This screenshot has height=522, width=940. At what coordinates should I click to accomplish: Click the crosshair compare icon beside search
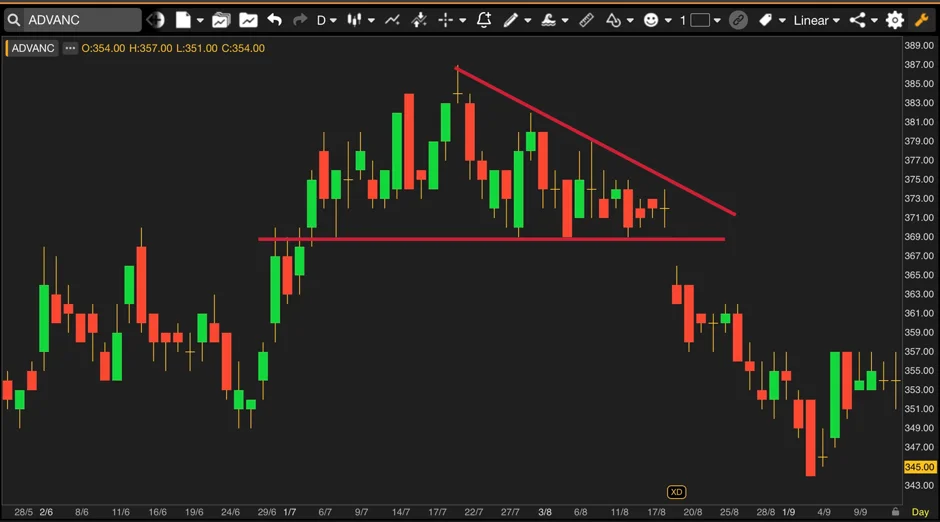[x=155, y=20]
